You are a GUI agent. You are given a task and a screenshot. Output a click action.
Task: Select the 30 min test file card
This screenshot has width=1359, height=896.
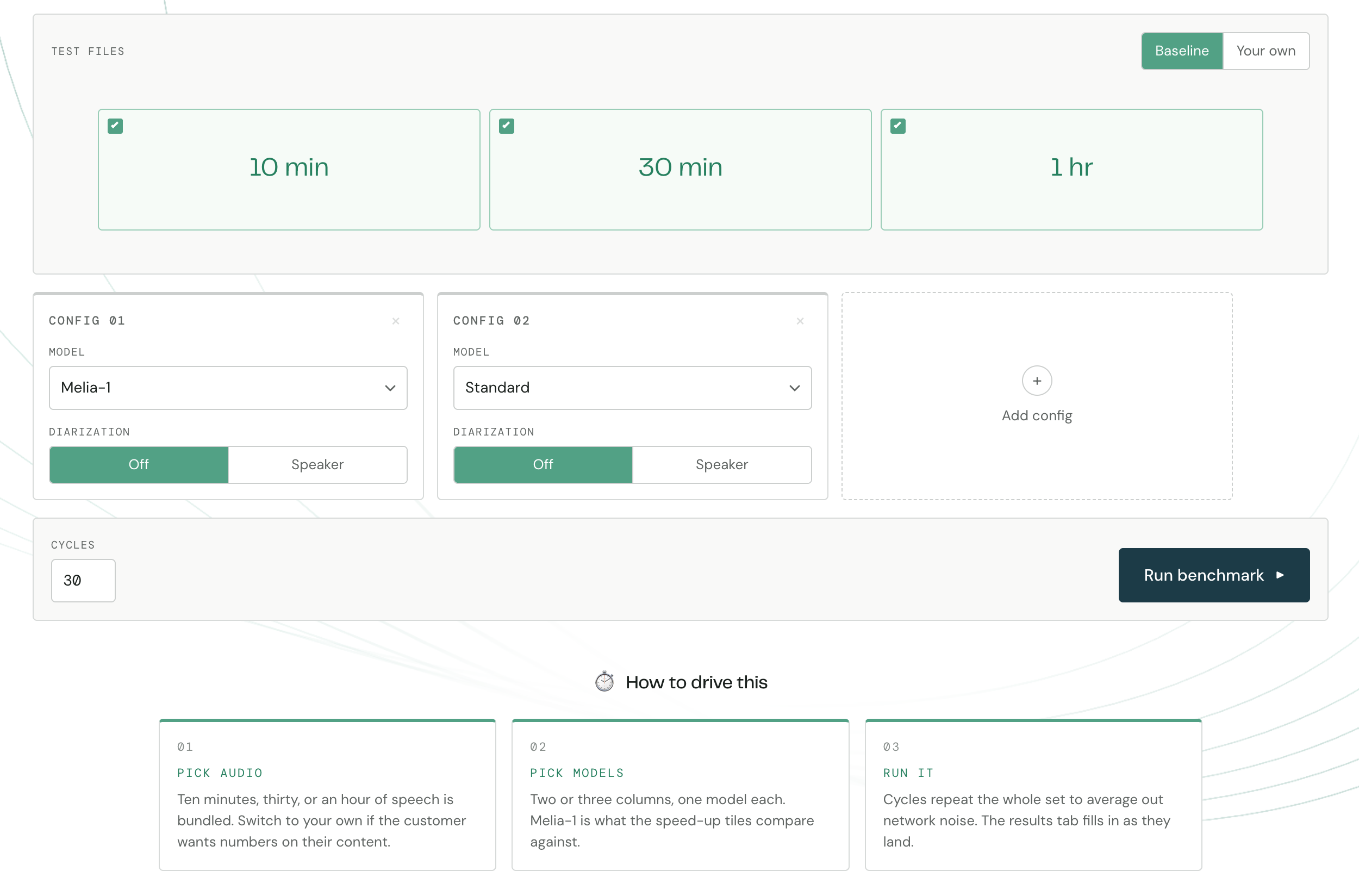[680, 170]
